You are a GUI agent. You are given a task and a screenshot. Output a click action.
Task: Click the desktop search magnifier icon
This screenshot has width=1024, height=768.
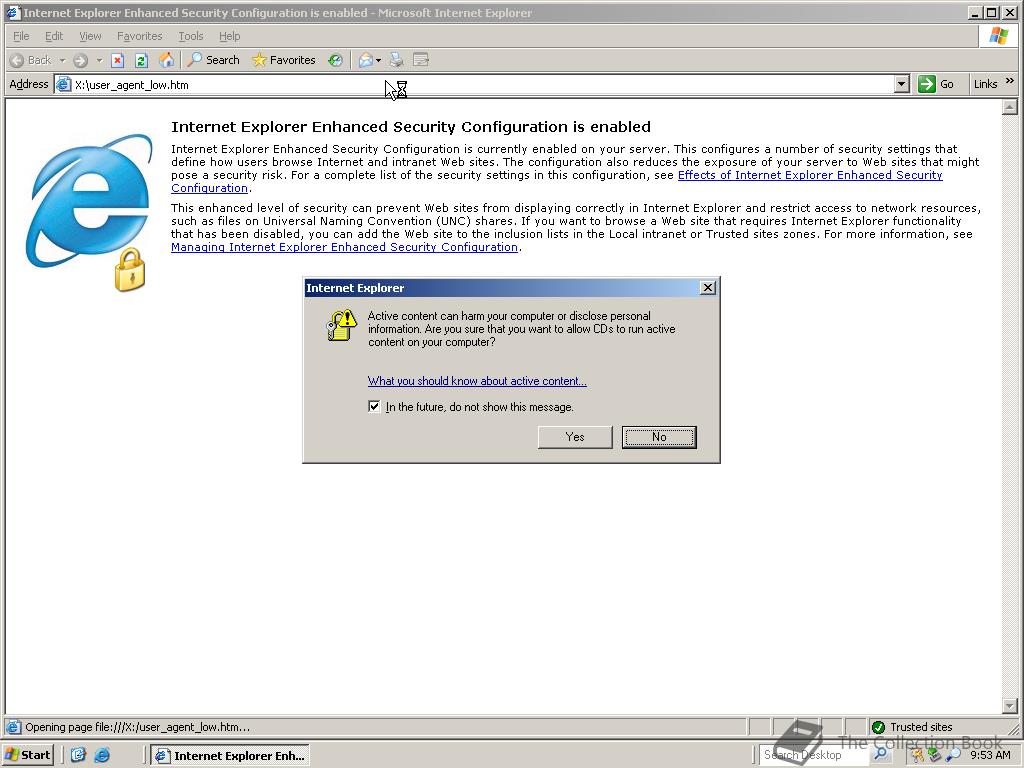pos(881,754)
